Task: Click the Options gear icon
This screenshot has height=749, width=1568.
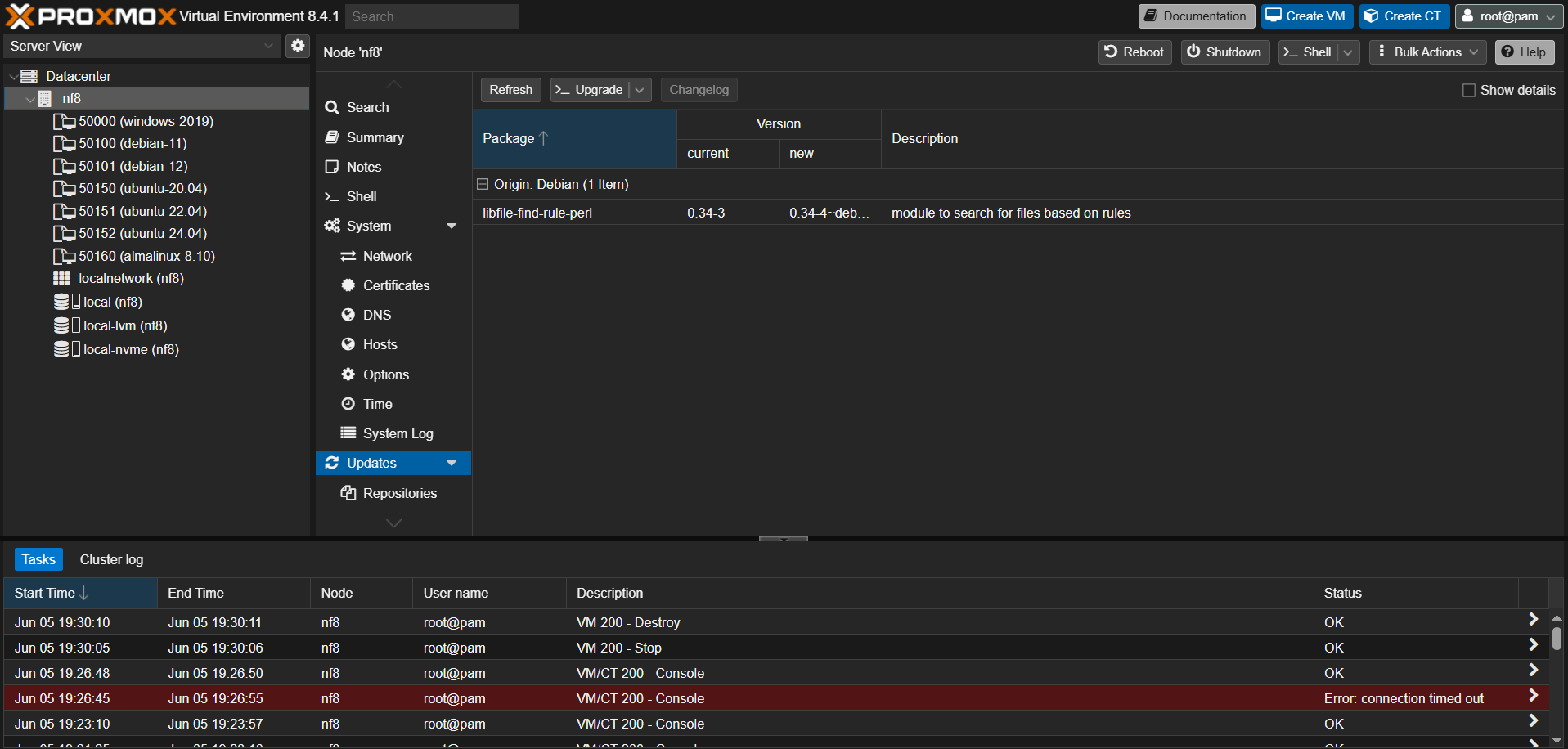Action: [x=348, y=374]
